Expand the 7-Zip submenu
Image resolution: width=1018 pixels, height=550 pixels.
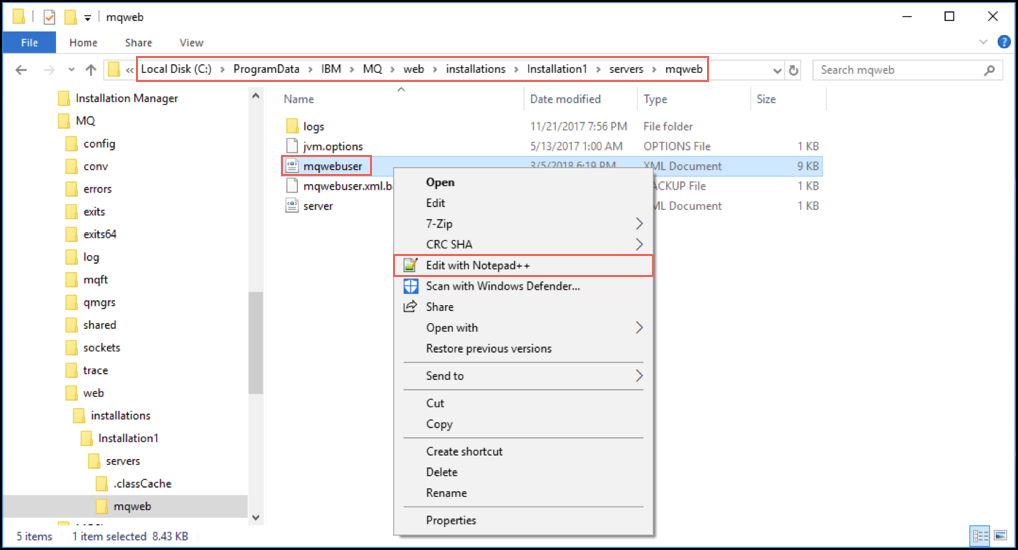click(523, 224)
